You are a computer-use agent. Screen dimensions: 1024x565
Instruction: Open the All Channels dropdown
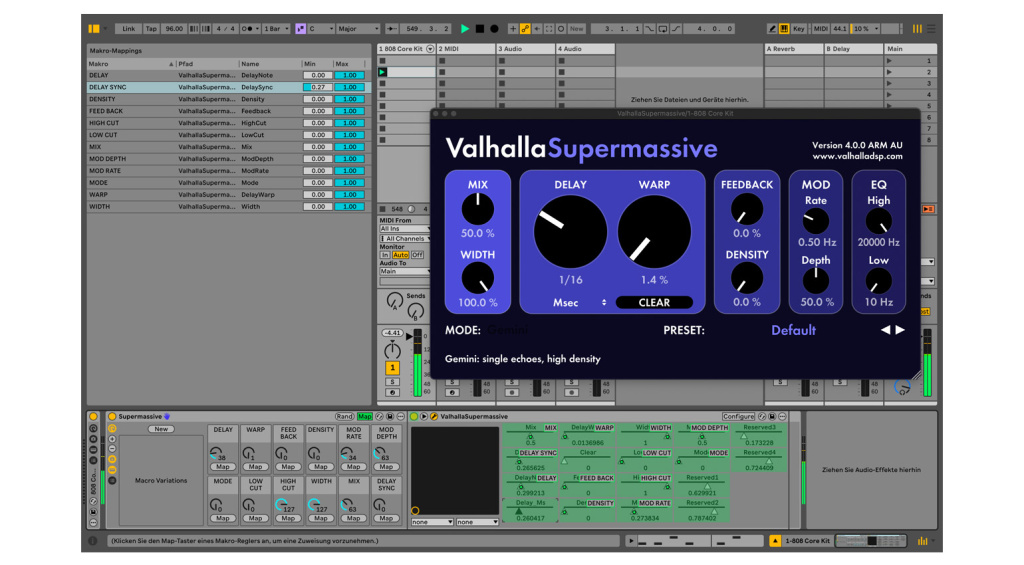(405, 238)
